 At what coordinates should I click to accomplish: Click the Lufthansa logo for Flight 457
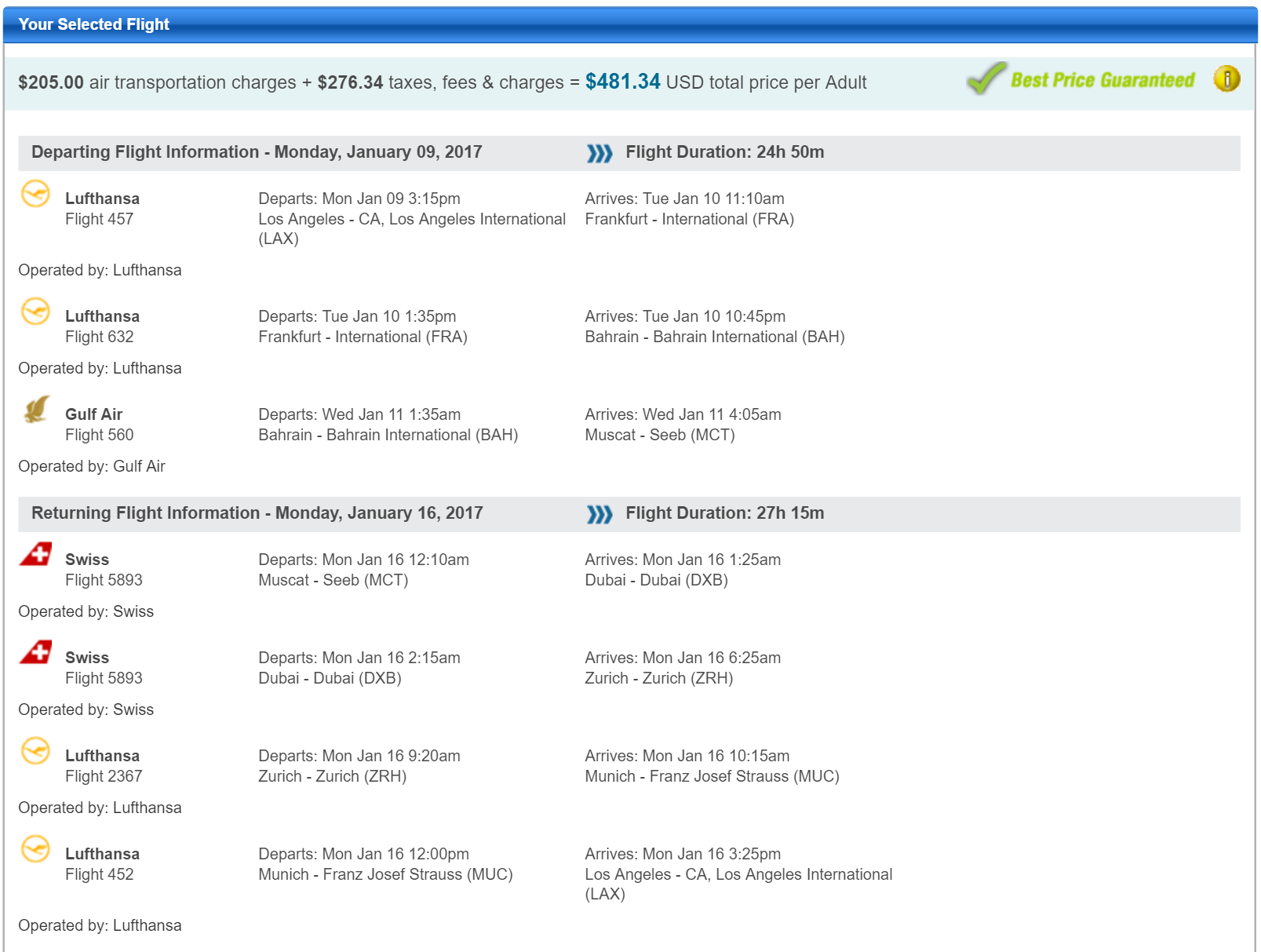[35, 193]
